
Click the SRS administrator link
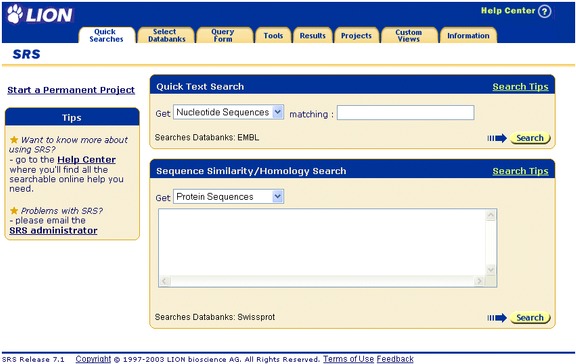[x=53, y=231]
